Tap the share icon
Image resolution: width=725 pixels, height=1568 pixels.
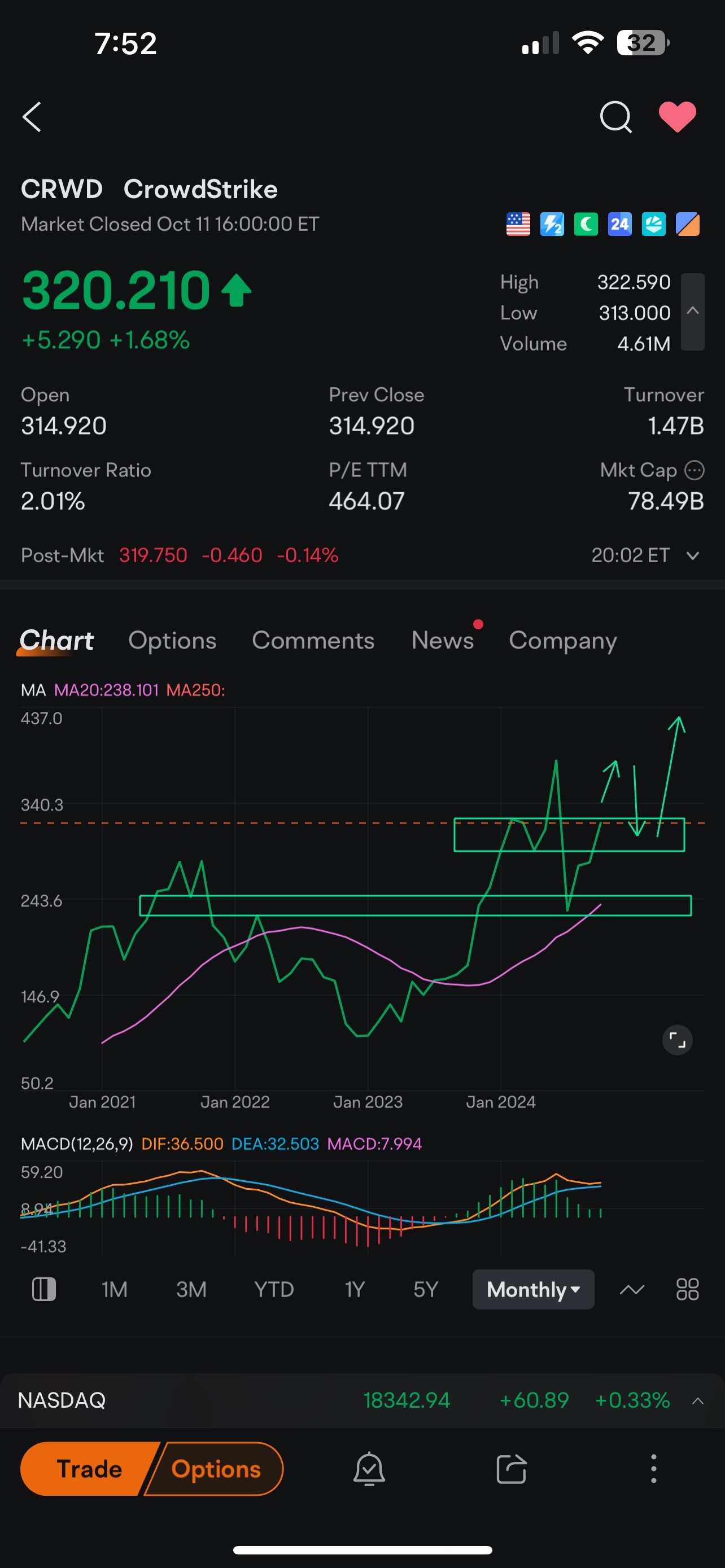[x=512, y=1469]
